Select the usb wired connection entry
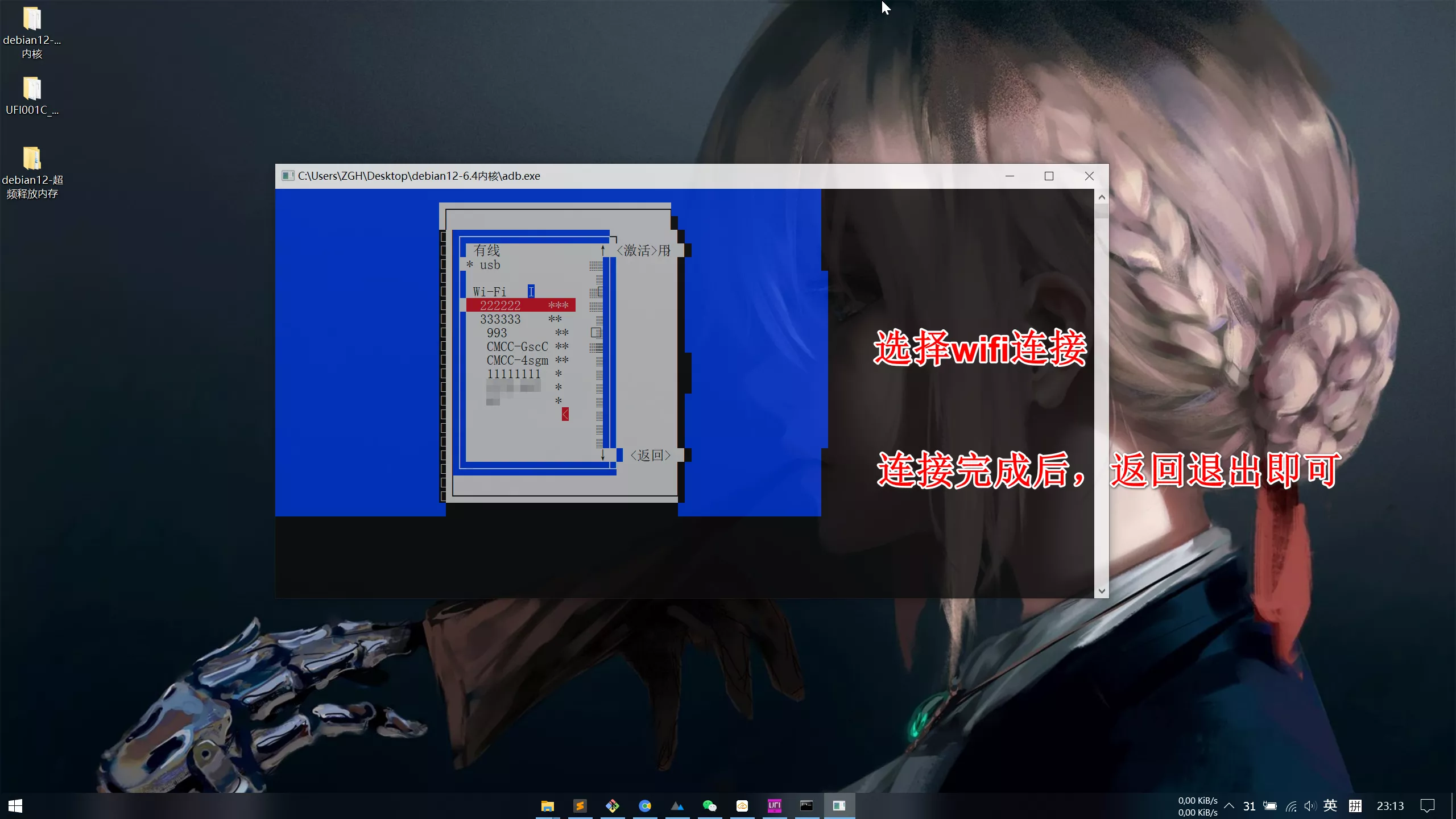The image size is (1456, 819). pyautogui.click(x=490, y=265)
